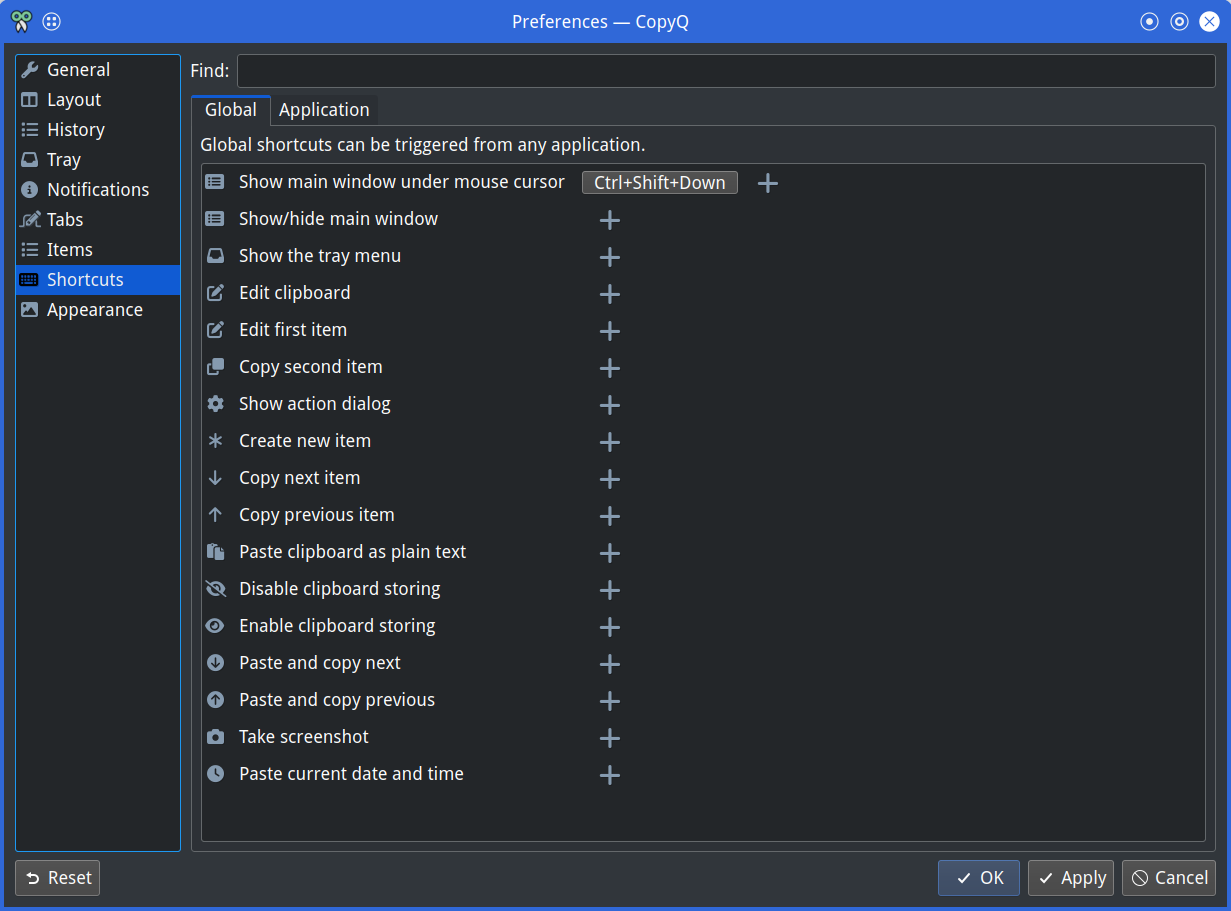Open the Global shortcuts tab

[230, 110]
